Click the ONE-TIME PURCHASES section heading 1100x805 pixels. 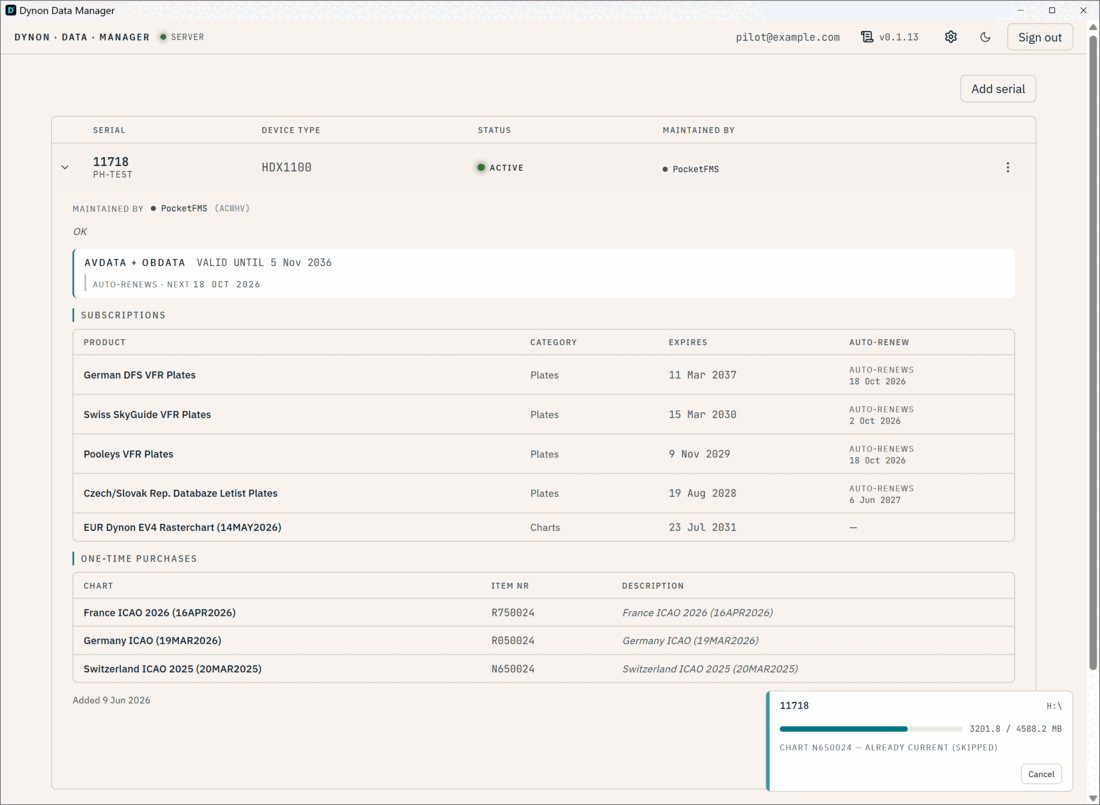tap(139, 559)
